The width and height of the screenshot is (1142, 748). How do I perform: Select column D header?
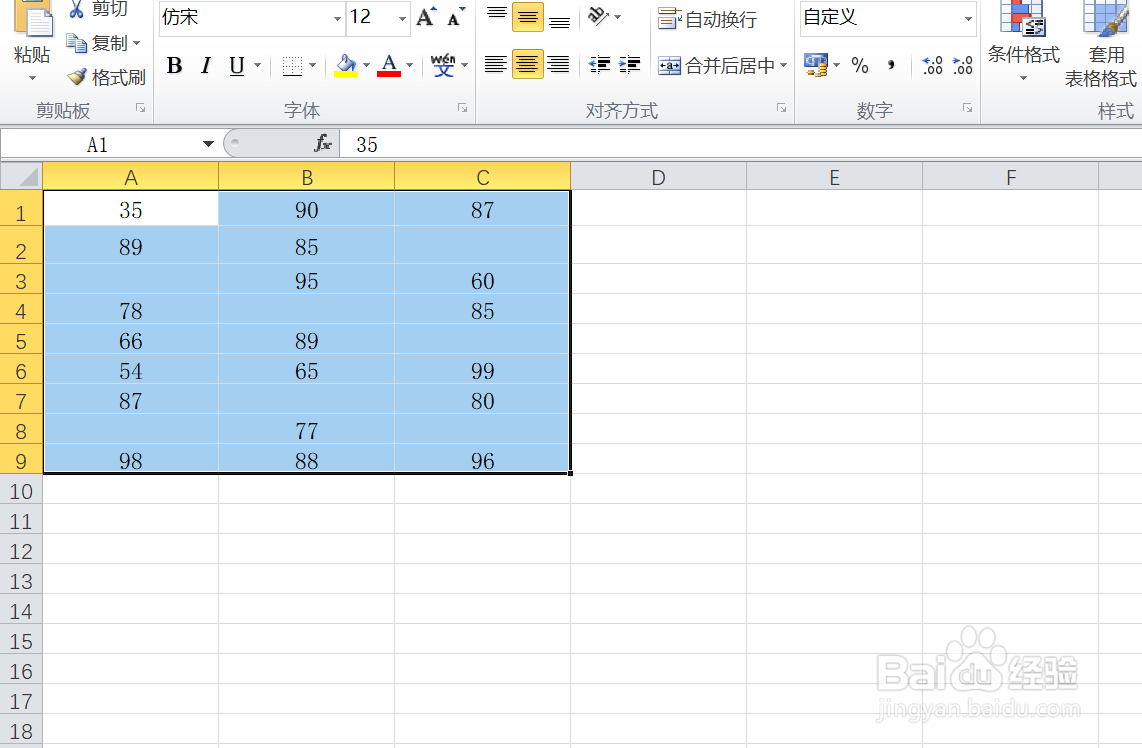click(x=658, y=177)
